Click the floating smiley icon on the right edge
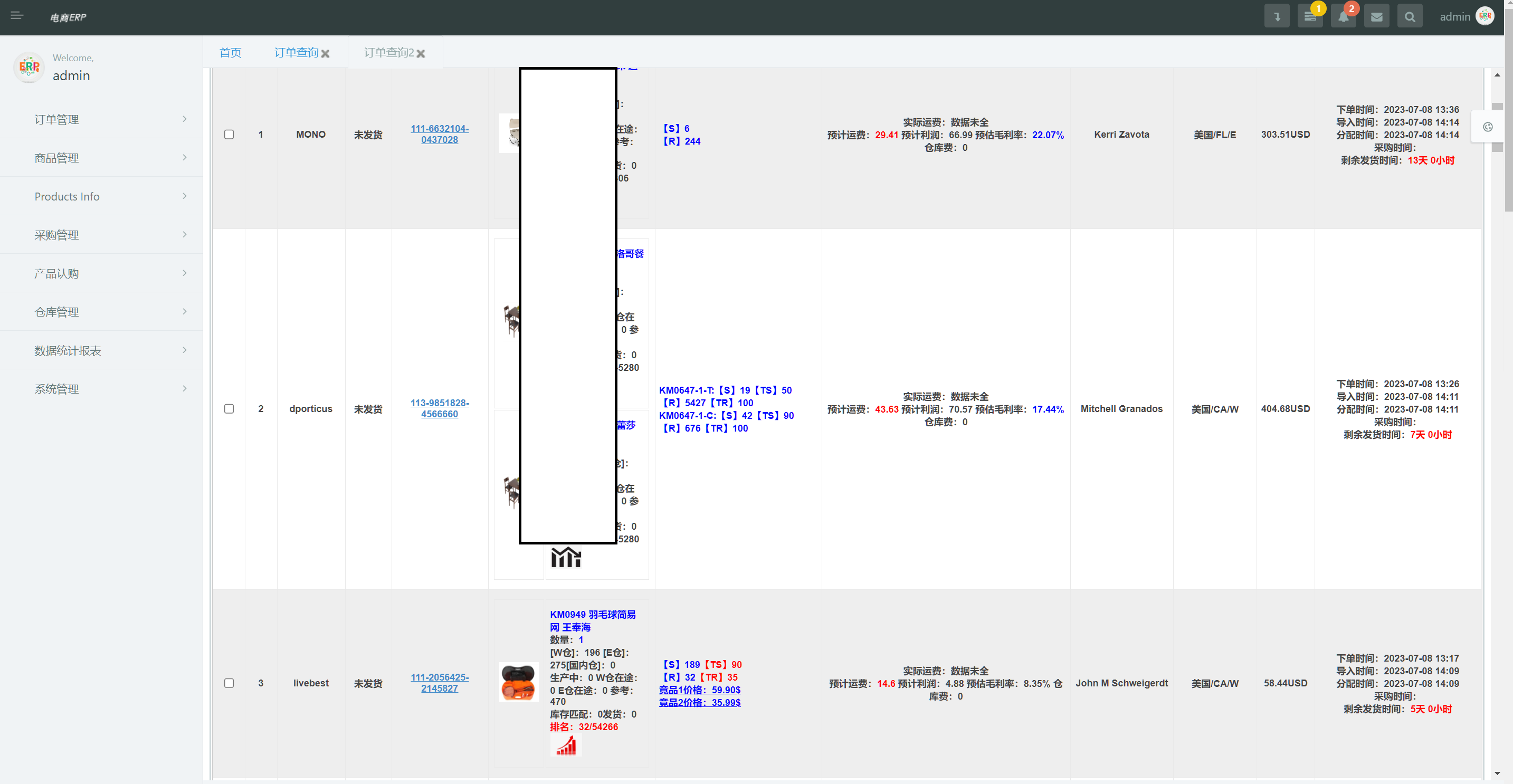This screenshot has height=784, width=1513. [1488, 127]
